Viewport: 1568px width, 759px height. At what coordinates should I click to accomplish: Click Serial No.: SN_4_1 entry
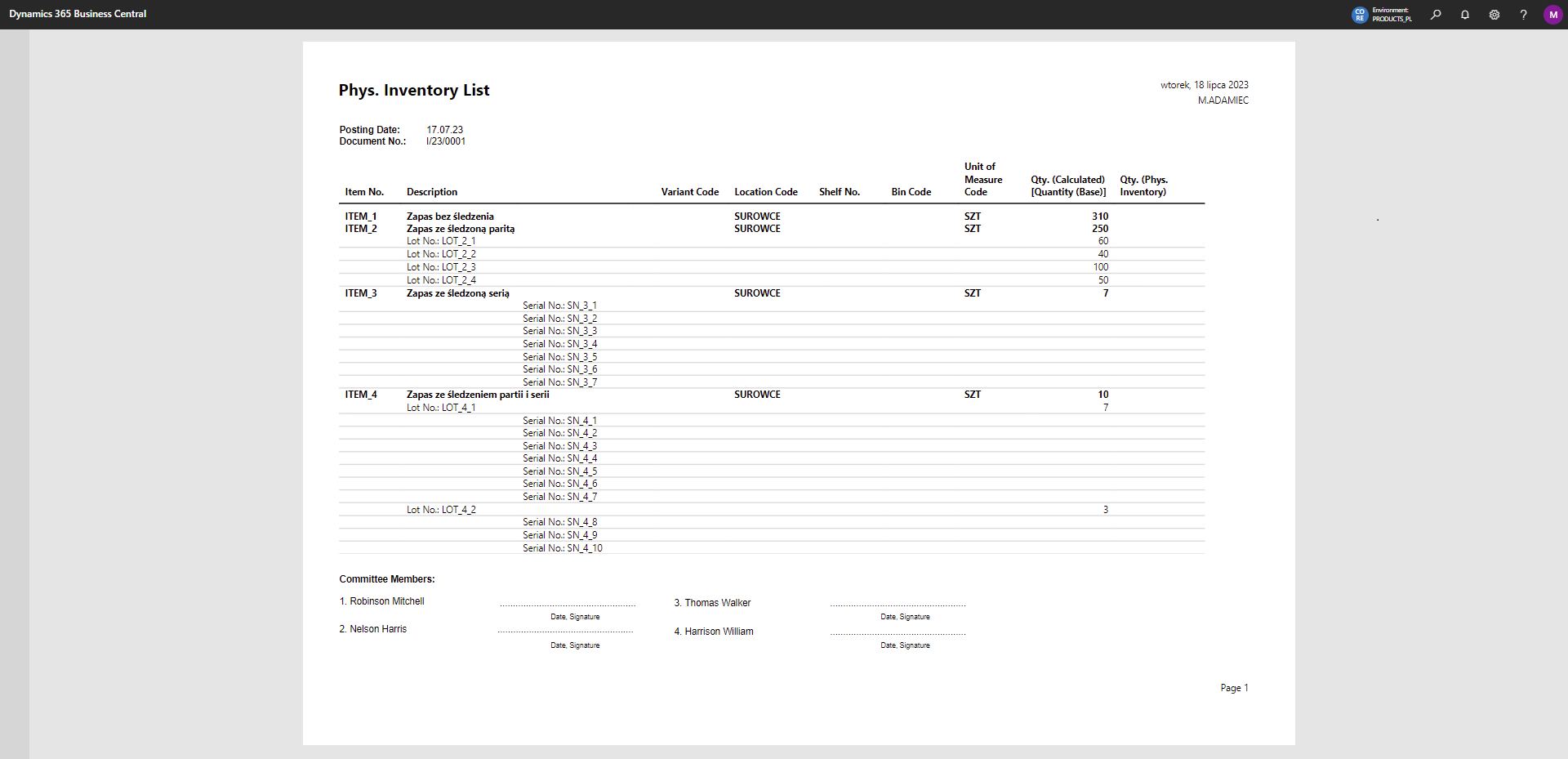[559, 421]
